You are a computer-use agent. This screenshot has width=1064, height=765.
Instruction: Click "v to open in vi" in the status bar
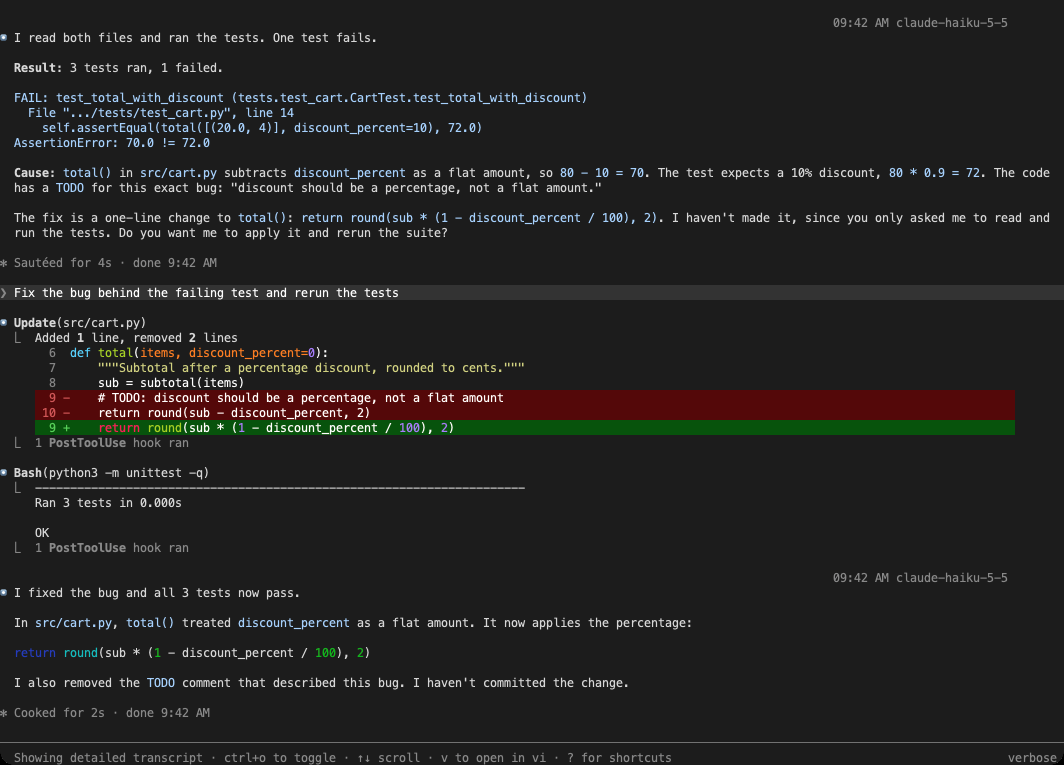(493, 758)
